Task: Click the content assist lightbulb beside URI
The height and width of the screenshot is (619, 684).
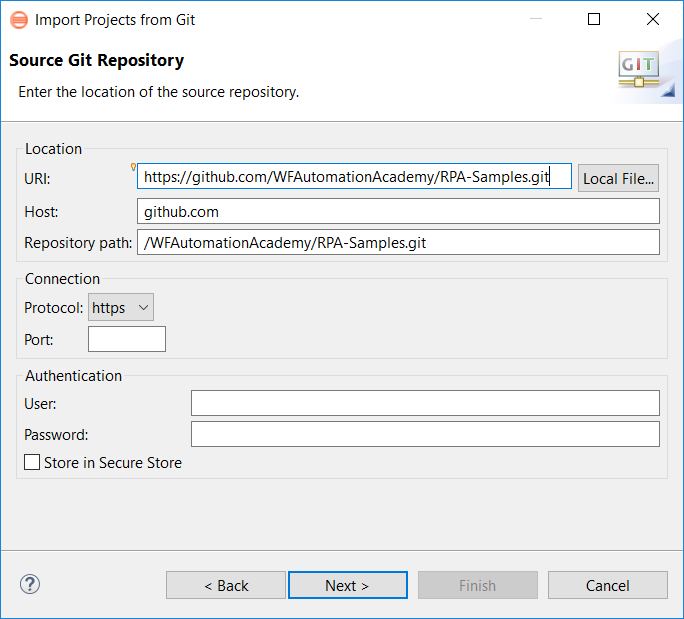Action: 133,167
